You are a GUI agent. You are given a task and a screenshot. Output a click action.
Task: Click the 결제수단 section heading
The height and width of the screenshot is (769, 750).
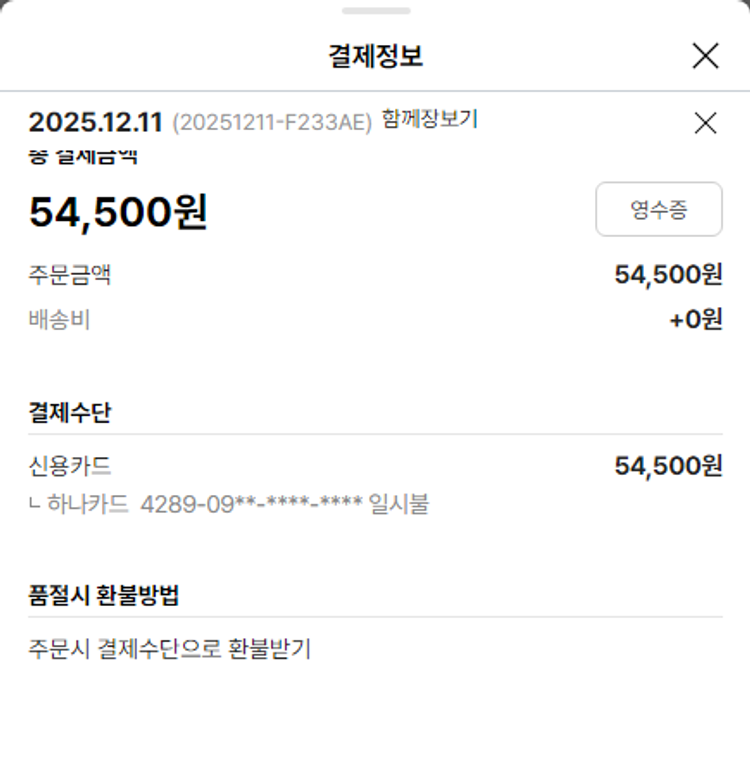click(x=69, y=412)
